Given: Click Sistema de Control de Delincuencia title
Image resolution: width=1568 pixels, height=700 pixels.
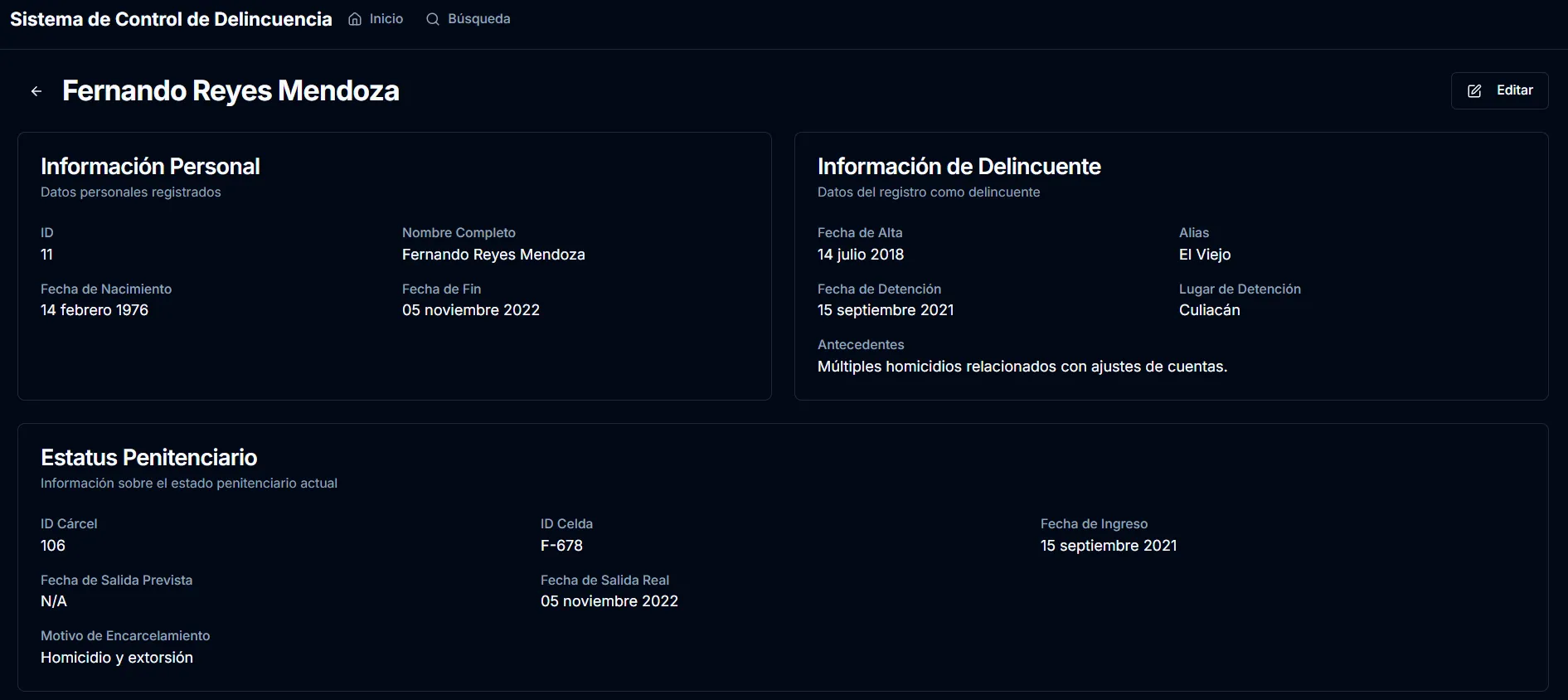Looking at the screenshot, I should point(171,19).
